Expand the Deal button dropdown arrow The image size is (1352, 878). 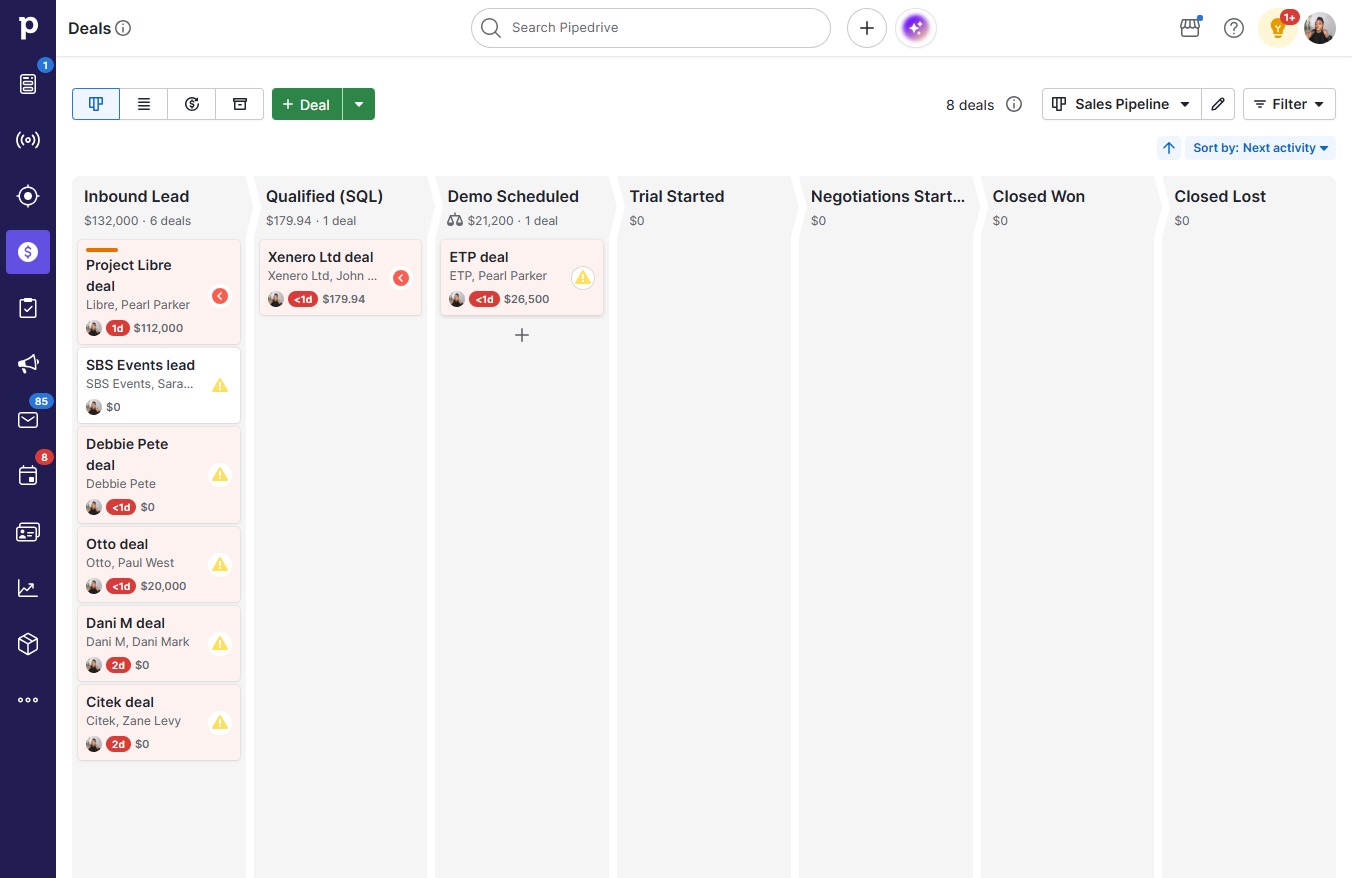[x=359, y=104]
